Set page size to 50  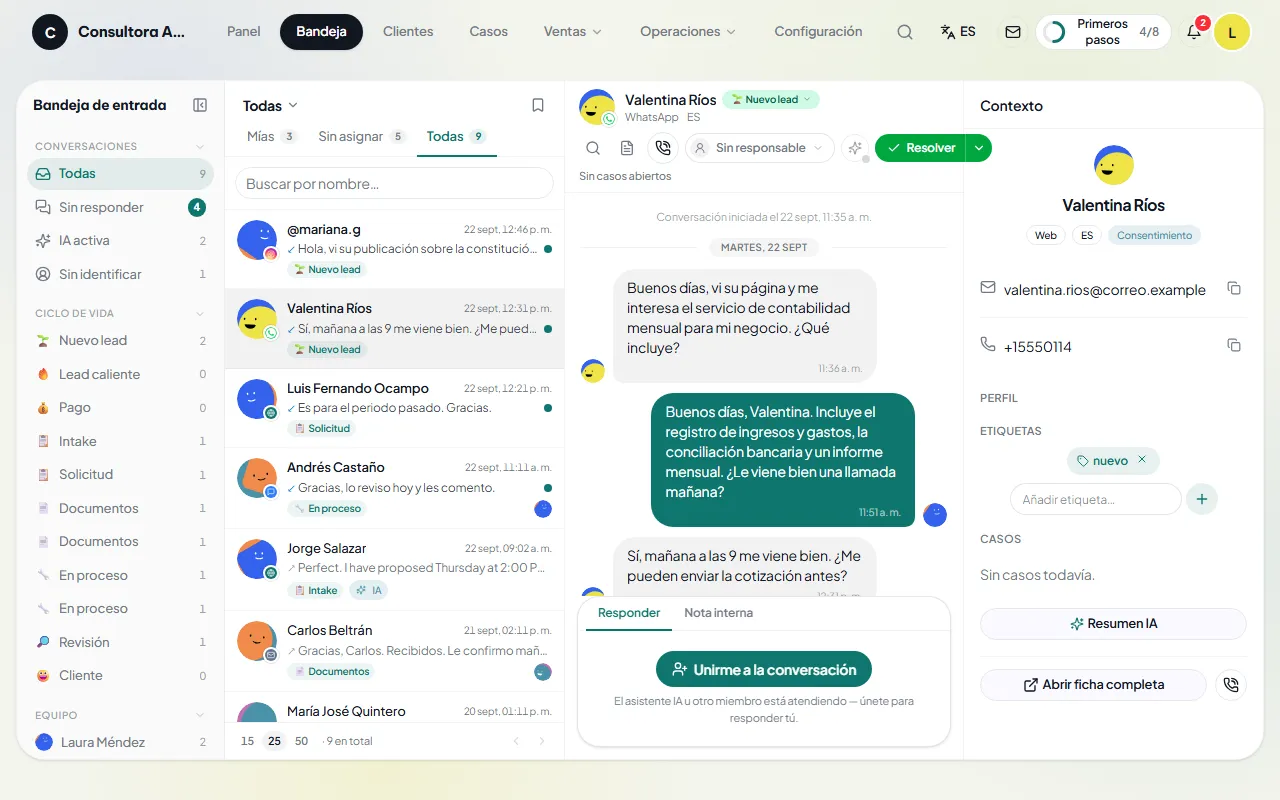(x=301, y=741)
